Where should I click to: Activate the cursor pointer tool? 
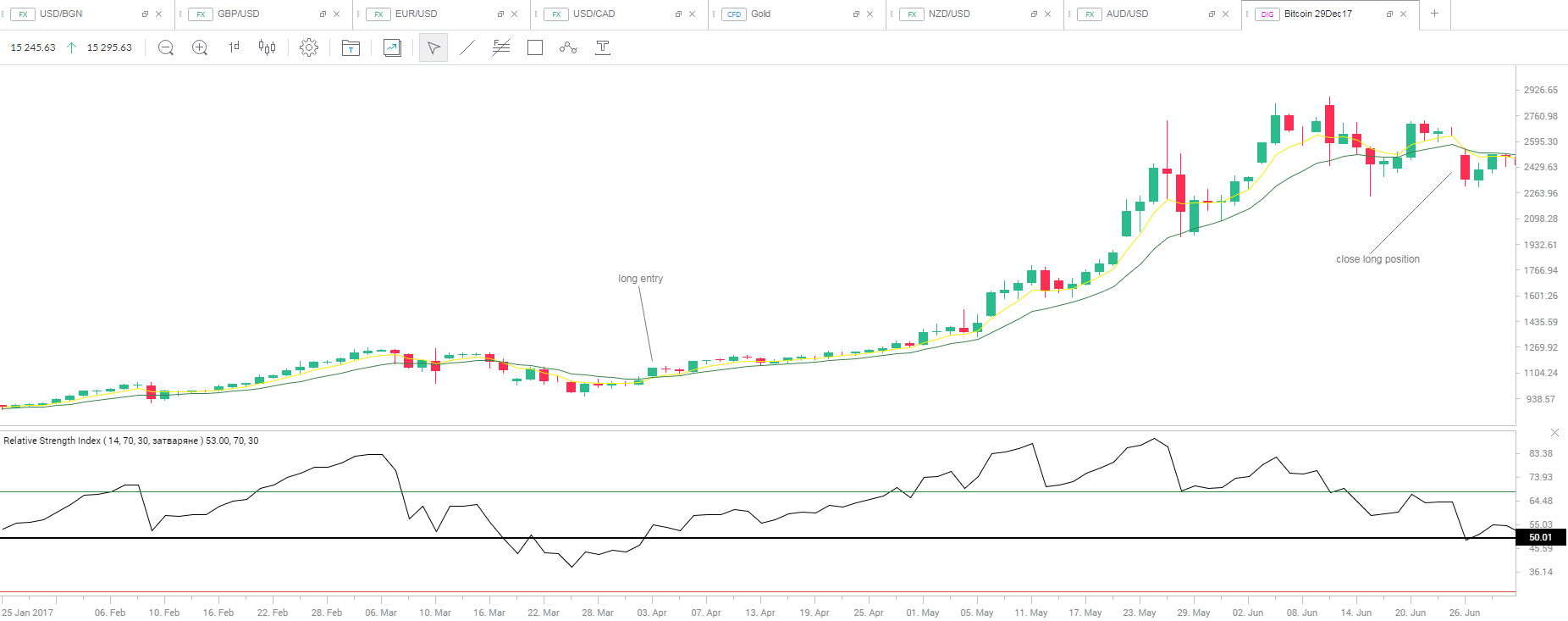point(433,48)
